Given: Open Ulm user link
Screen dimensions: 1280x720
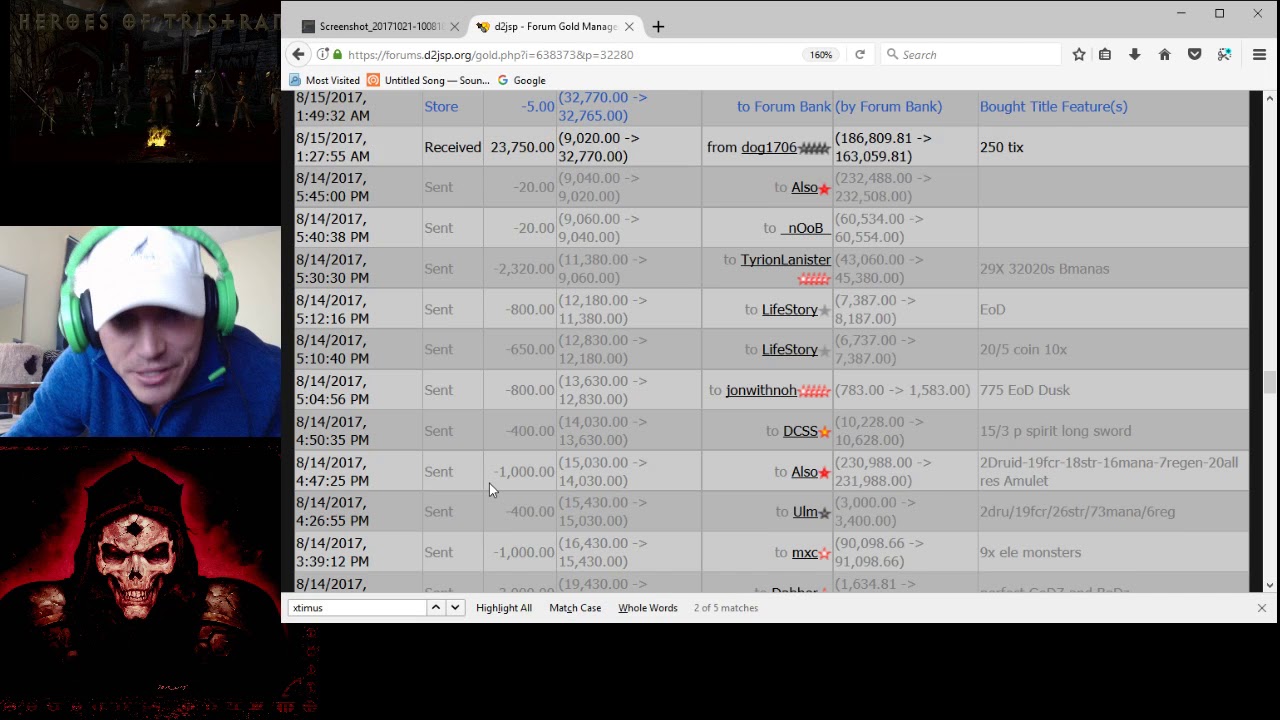Looking at the screenshot, I should pos(805,511).
